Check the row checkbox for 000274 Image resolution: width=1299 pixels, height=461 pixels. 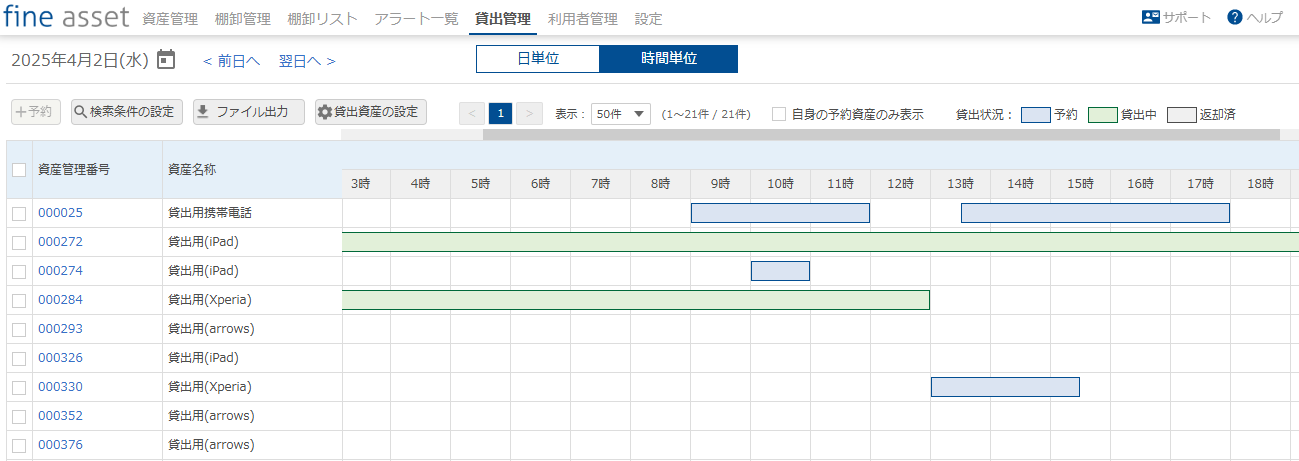19,271
